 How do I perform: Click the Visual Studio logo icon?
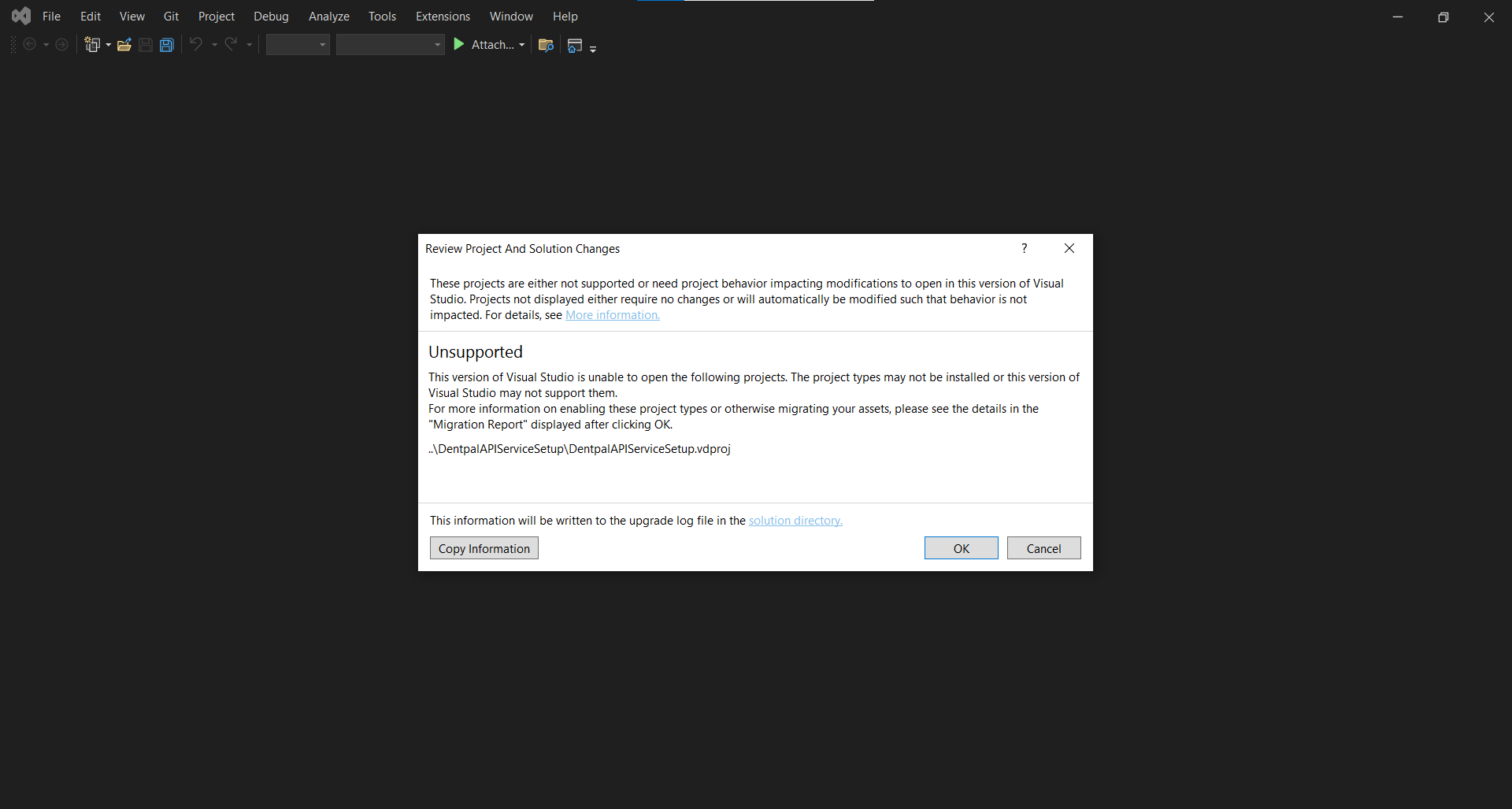(21, 16)
